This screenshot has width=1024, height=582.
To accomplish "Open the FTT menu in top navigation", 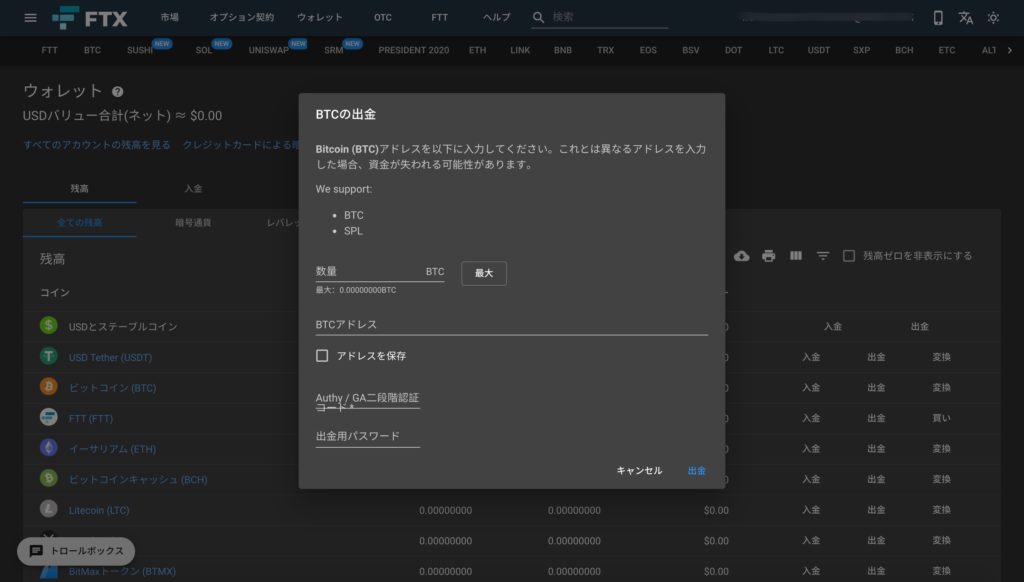I will point(440,18).
